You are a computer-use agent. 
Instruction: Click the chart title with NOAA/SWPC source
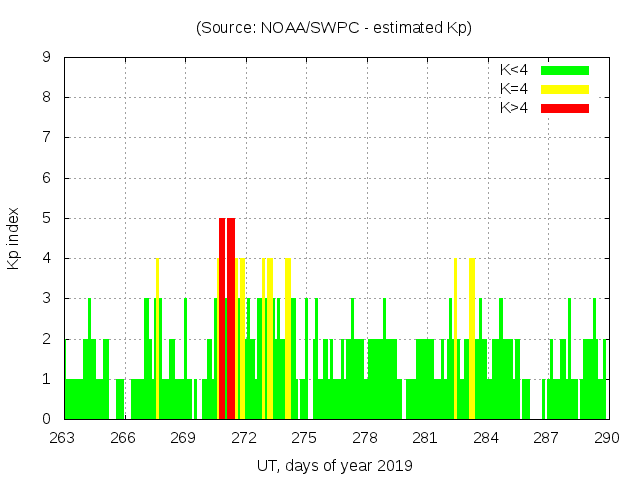pos(334,28)
